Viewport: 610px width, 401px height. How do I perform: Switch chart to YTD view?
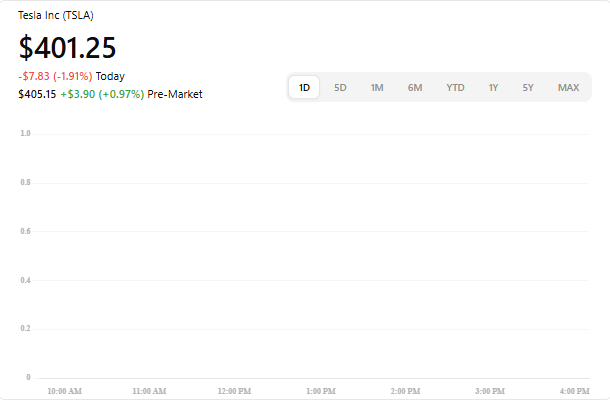455,88
